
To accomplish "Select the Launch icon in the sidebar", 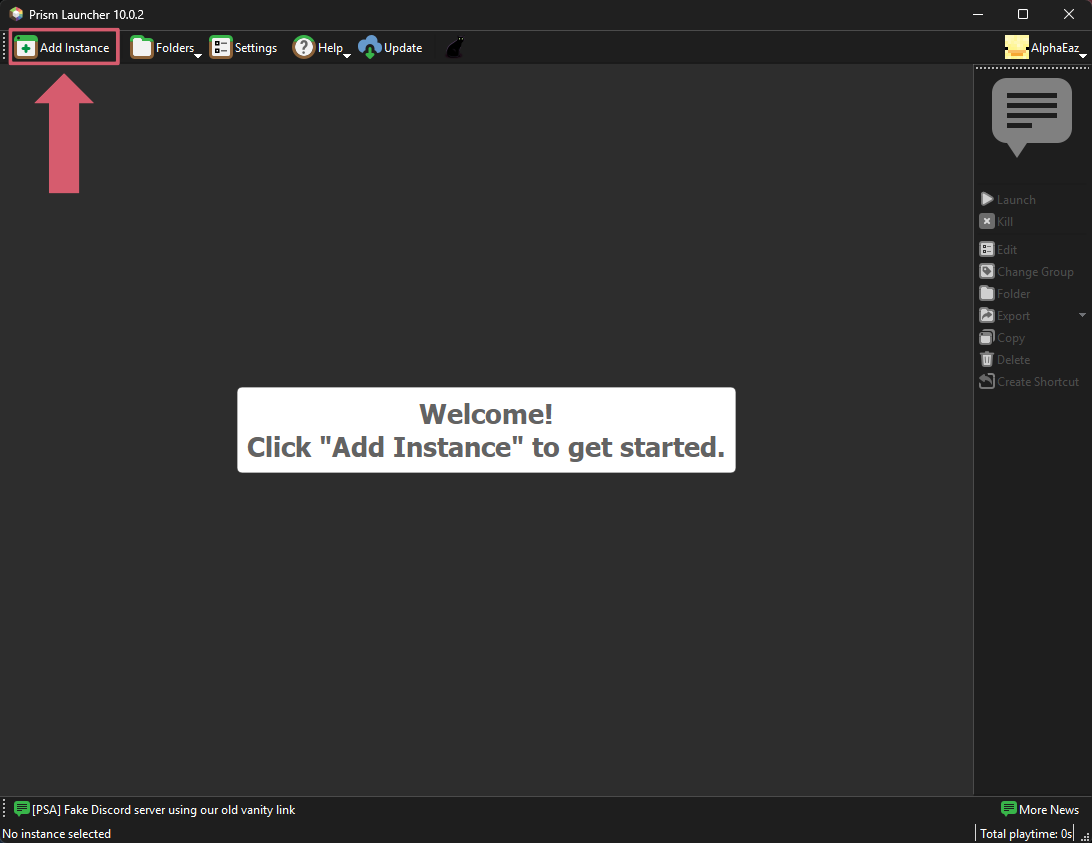I will point(986,199).
